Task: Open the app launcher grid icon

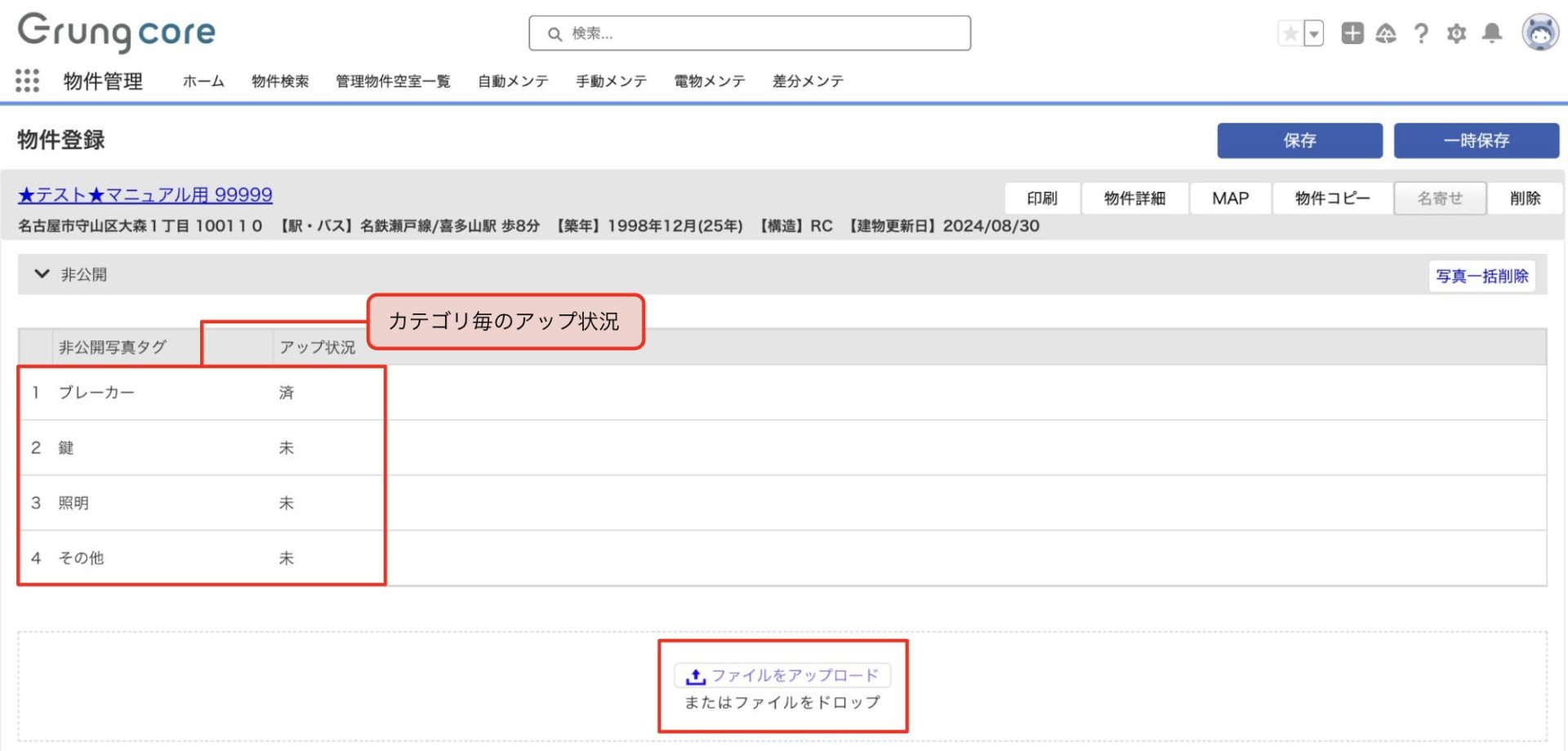Action: [27, 80]
